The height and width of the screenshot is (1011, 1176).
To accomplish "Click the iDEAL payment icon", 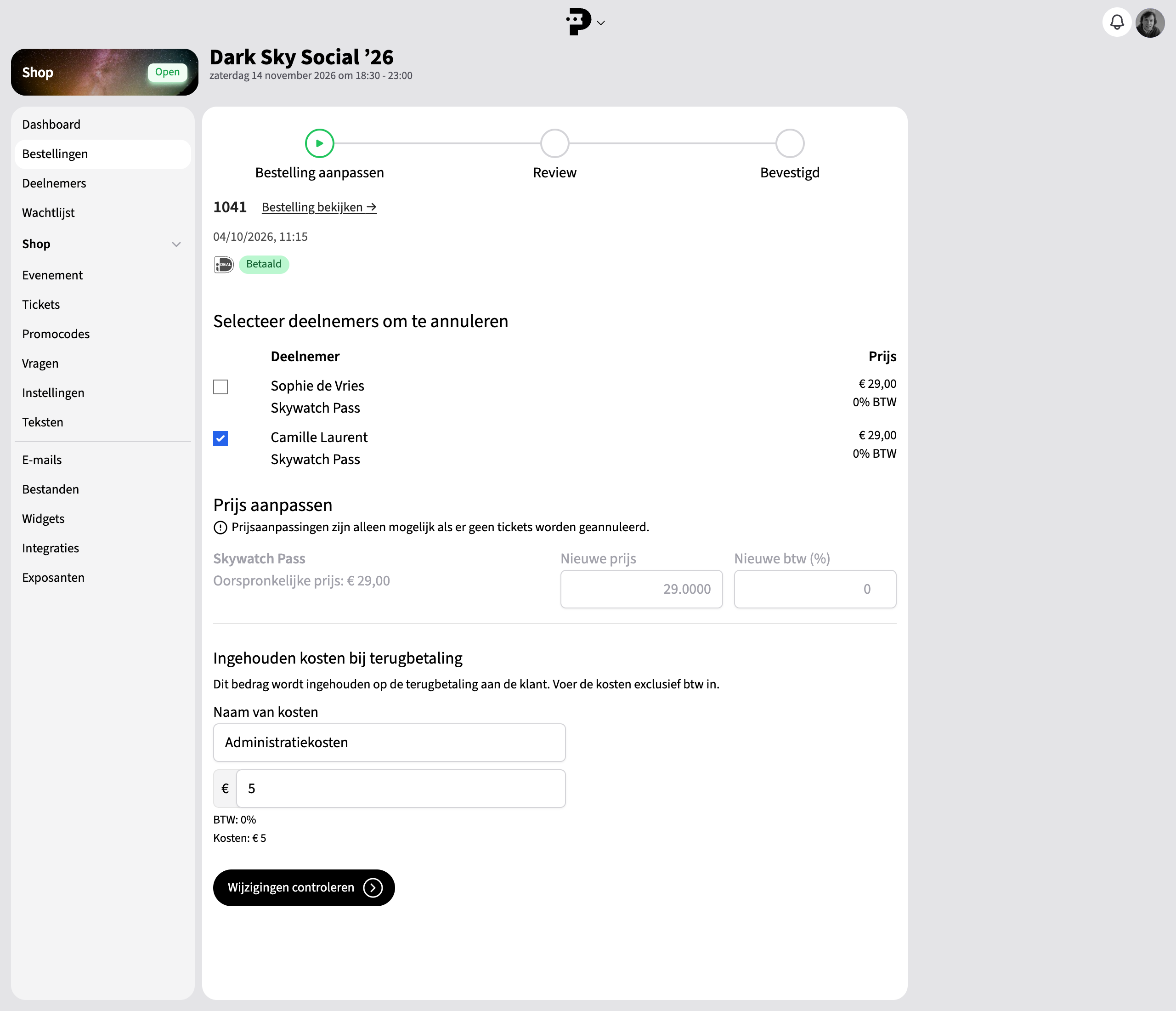I will coord(224,265).
